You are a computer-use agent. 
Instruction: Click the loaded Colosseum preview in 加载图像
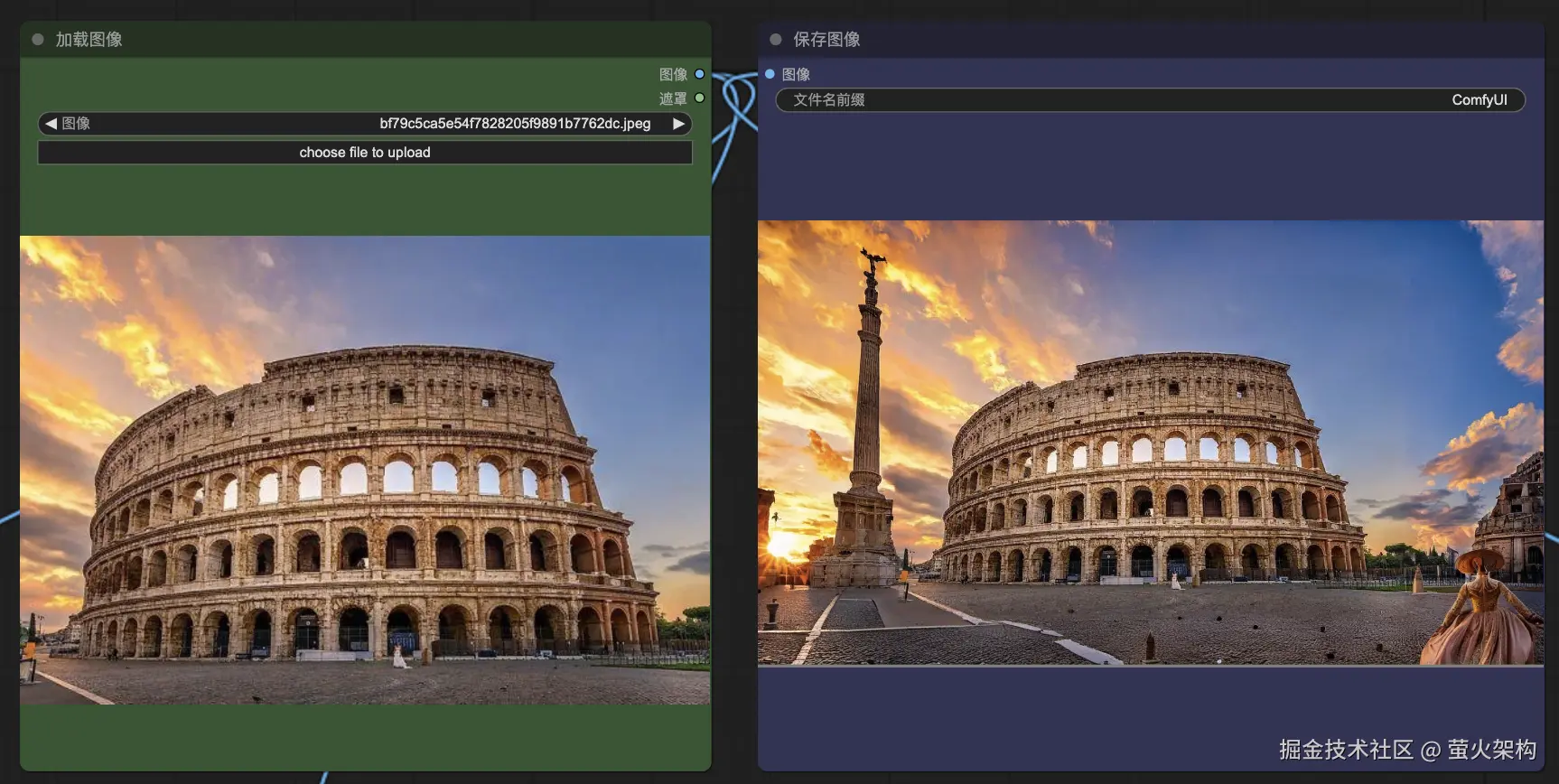[x=365, y=471]
